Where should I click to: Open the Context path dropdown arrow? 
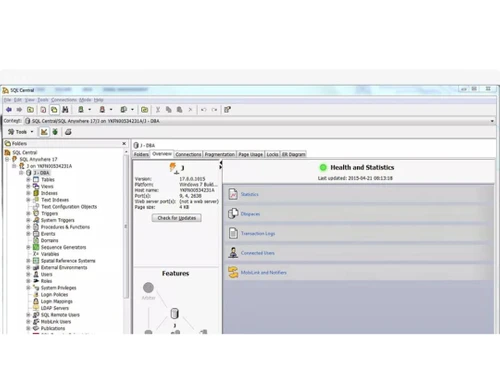pos(492,121)
